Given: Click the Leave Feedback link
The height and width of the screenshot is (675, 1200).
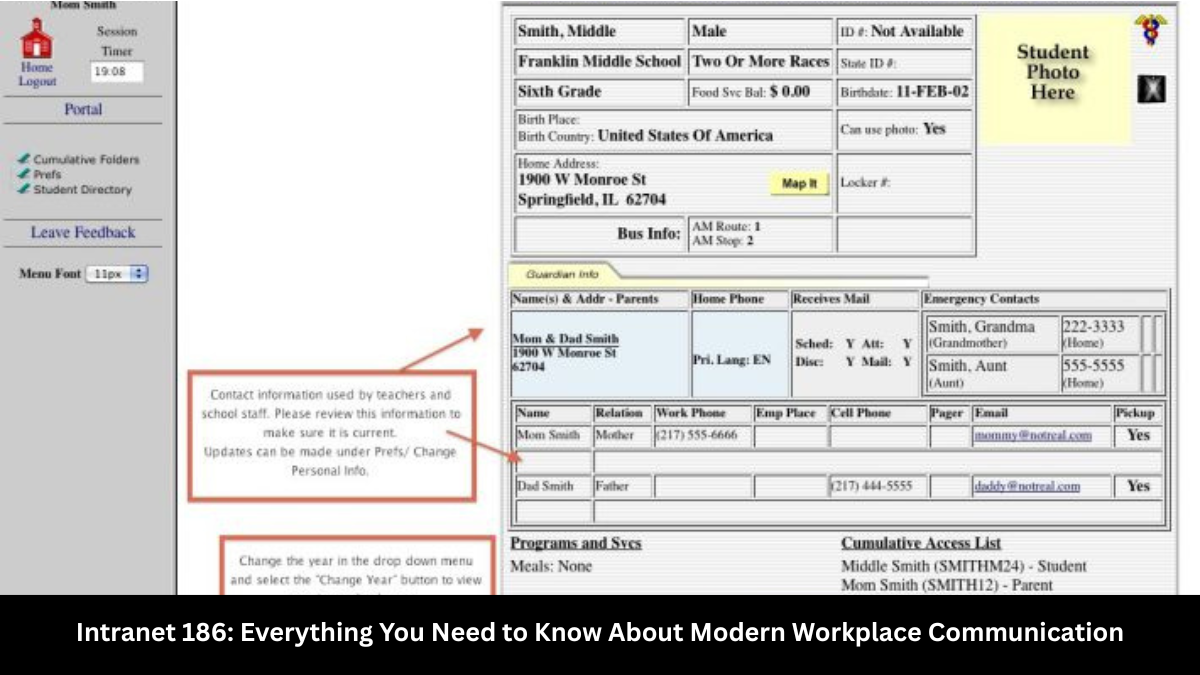Looking at the screenshot, I should click(83, 232).
